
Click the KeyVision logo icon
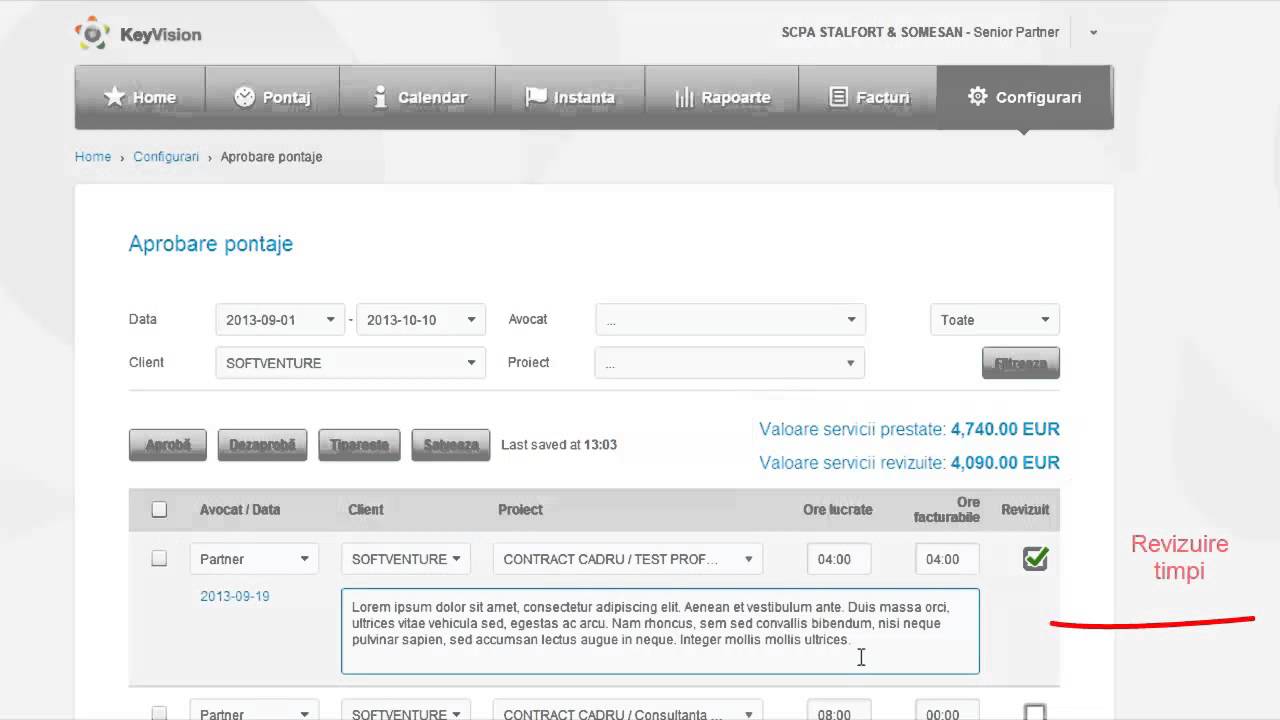coord(93,33)
